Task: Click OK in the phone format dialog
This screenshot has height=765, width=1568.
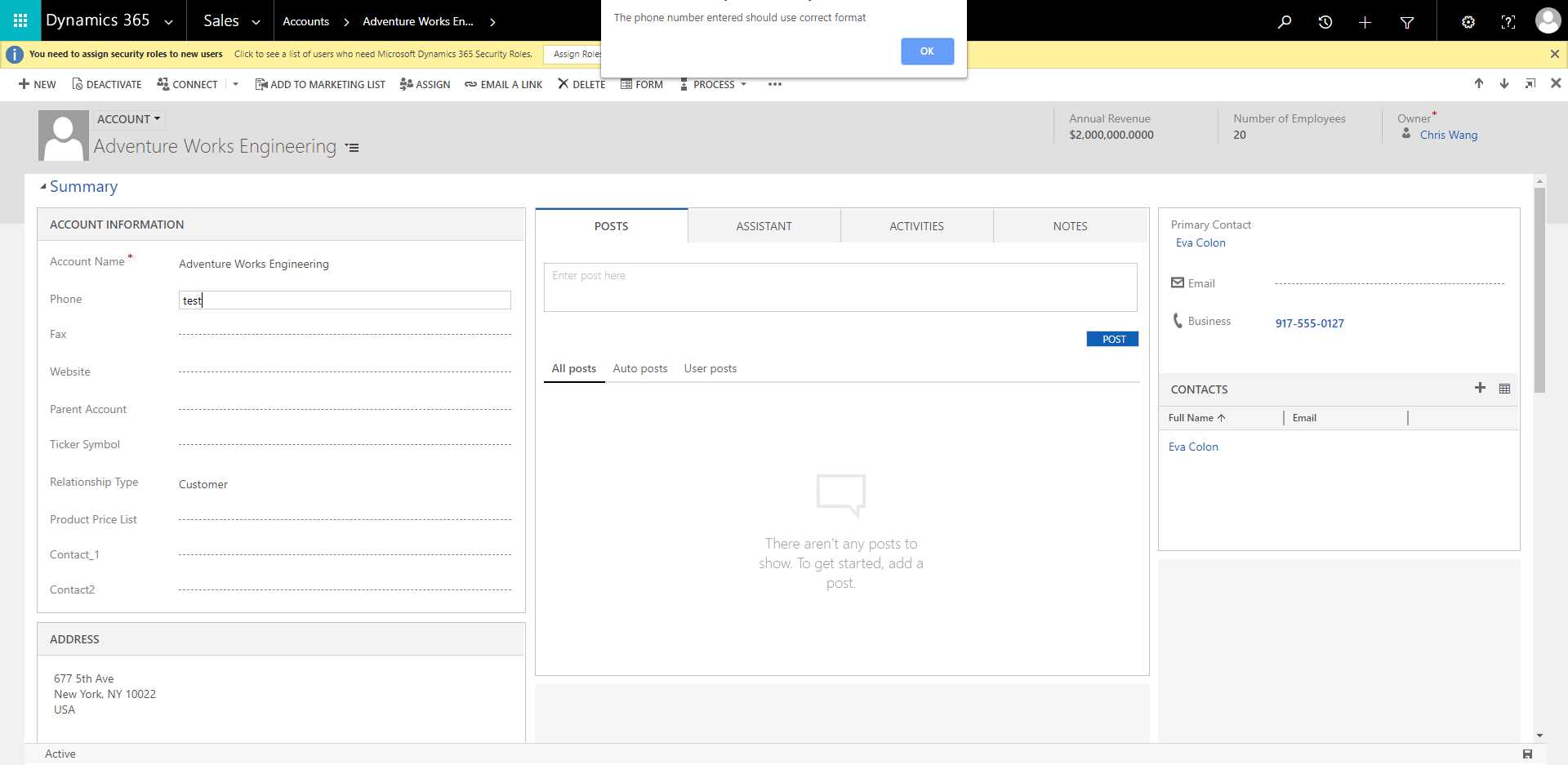Action: tap(927, 51)
